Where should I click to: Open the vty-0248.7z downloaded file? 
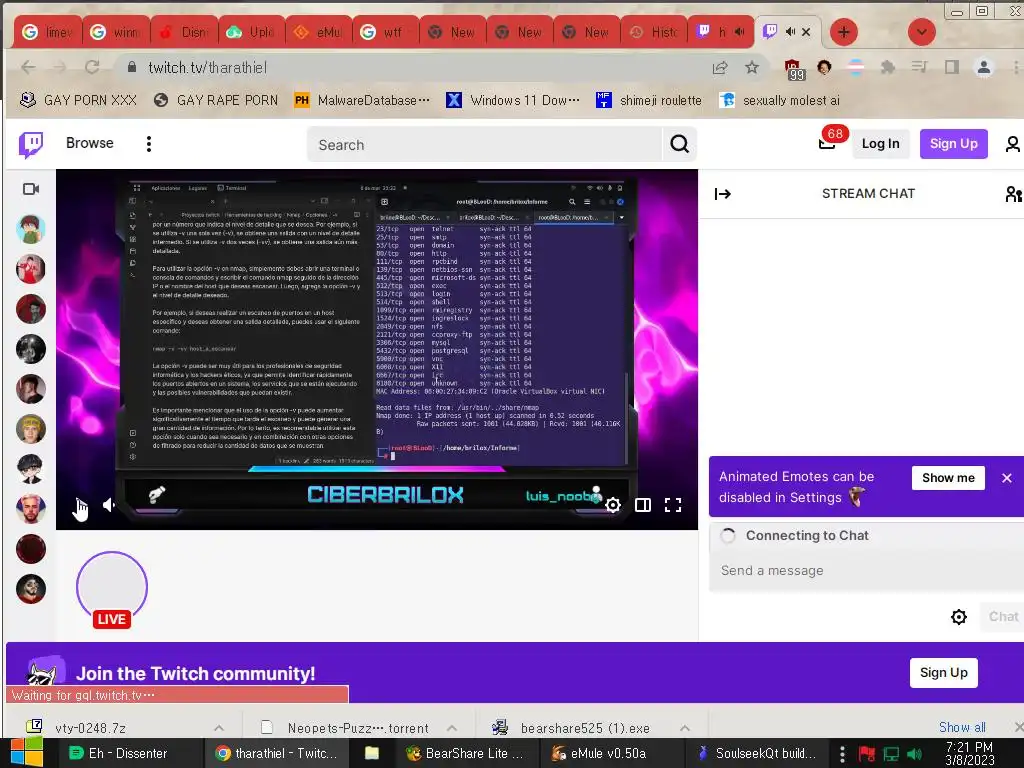tap(90, 728)
